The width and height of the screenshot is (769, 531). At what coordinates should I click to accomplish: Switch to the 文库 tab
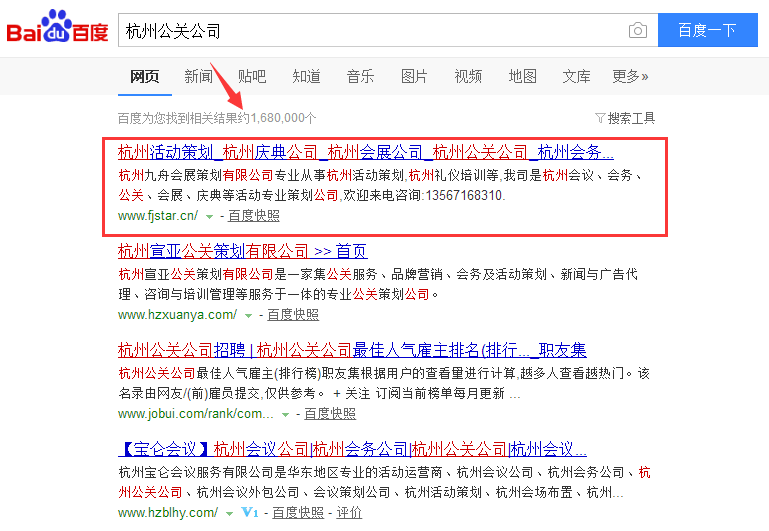[577, 76]
